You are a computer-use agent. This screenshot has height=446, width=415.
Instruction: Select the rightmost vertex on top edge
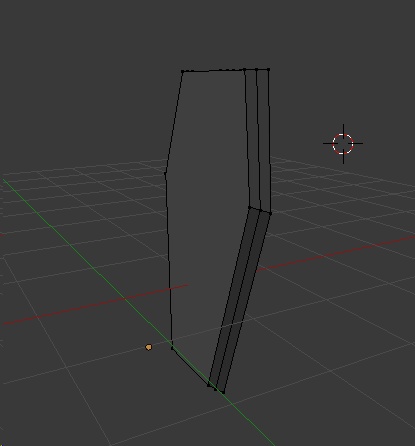pos(268,69)
